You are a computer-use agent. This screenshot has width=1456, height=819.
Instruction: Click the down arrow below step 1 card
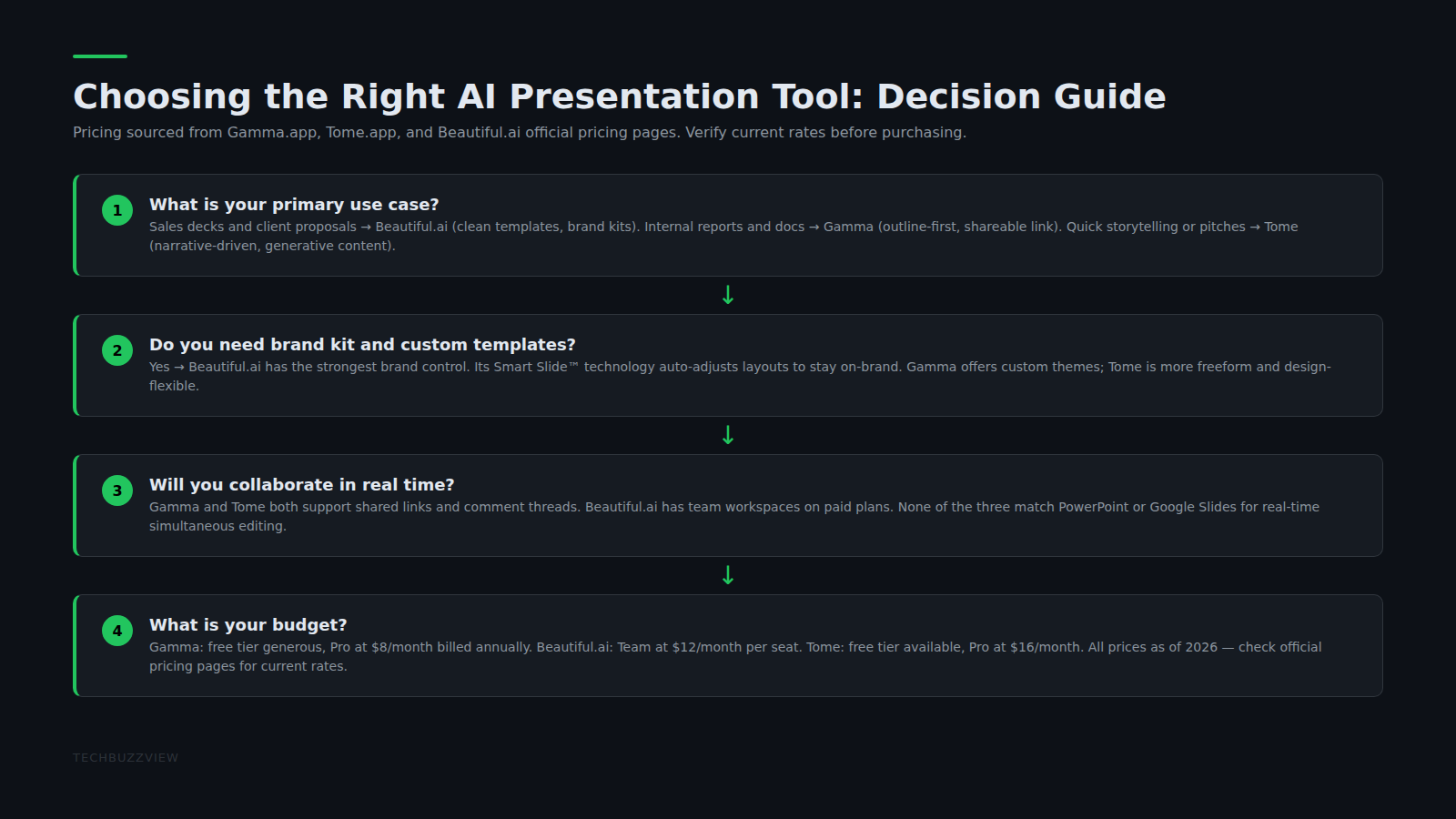click(728, 295)
